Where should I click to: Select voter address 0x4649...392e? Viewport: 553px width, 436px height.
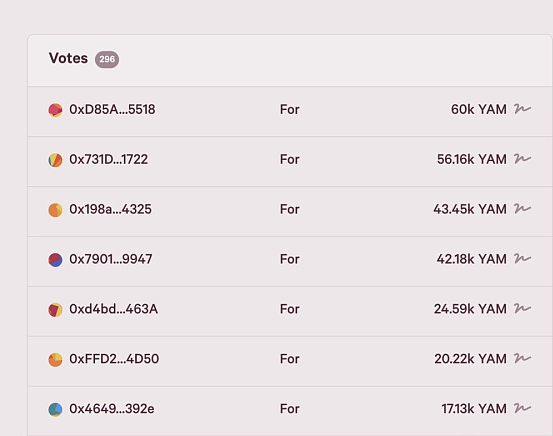click(x=112, y=409)
